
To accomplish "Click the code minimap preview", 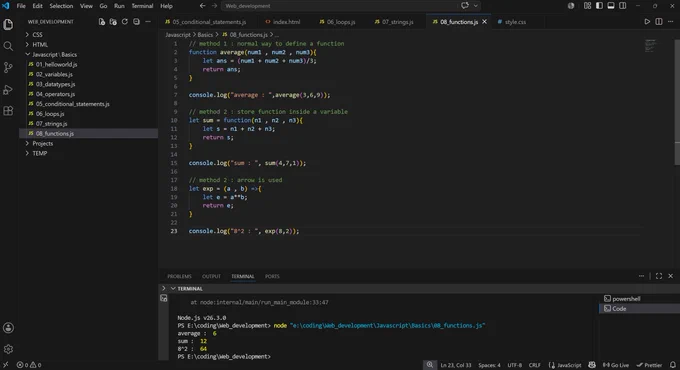I will [650, 46].
